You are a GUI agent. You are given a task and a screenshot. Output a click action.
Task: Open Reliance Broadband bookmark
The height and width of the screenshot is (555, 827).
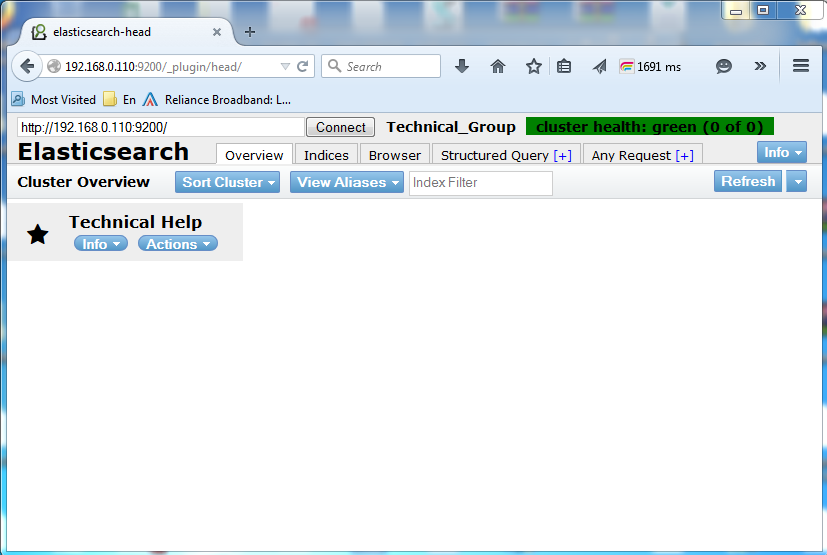[217, 100]
